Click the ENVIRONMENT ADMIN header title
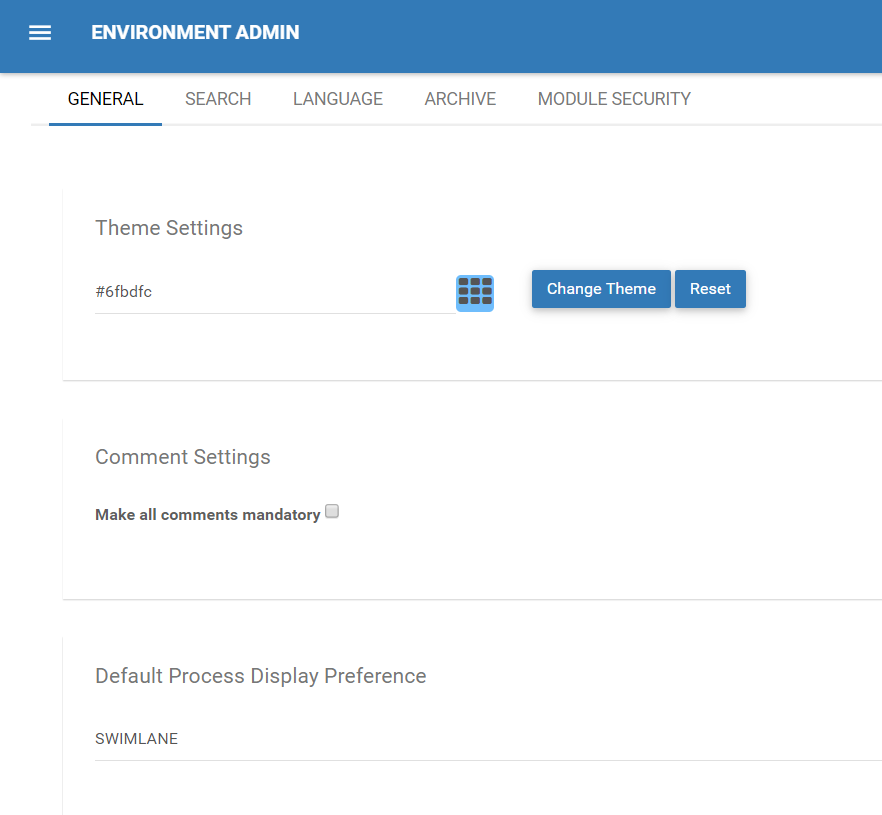The height and width of the screenshot is (815, 882). [x=195, y=33]
